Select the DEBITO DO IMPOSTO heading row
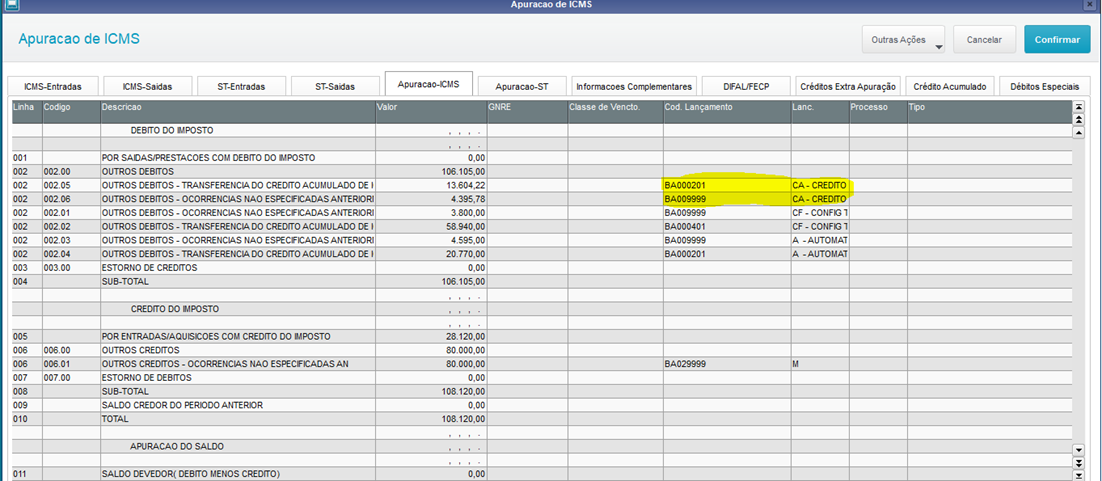The height and width of the screenshot is (481, 1102). coord(542,130)
